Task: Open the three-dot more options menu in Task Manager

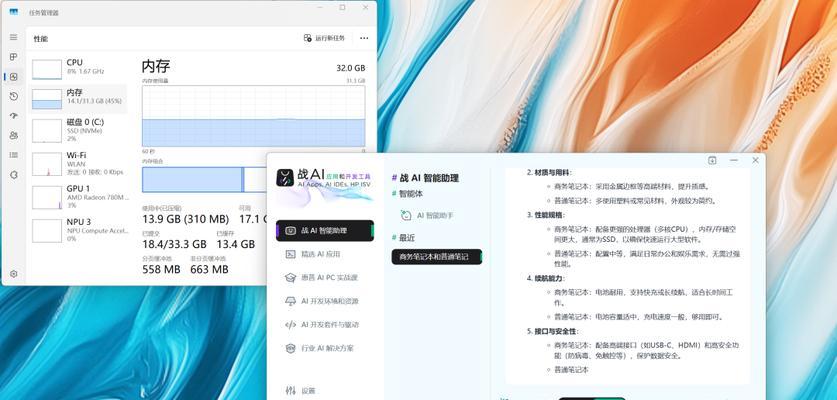Action: (364, 38)
